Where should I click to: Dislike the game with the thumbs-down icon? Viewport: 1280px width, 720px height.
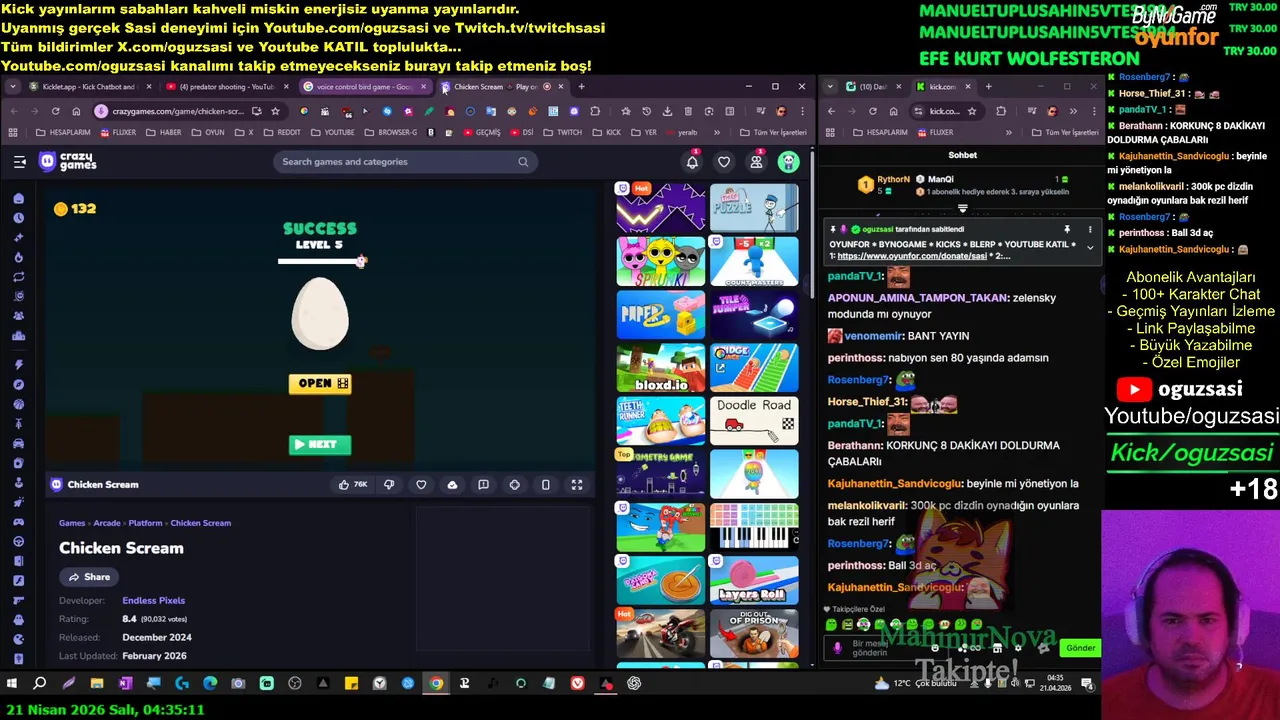tap(389, 485)
